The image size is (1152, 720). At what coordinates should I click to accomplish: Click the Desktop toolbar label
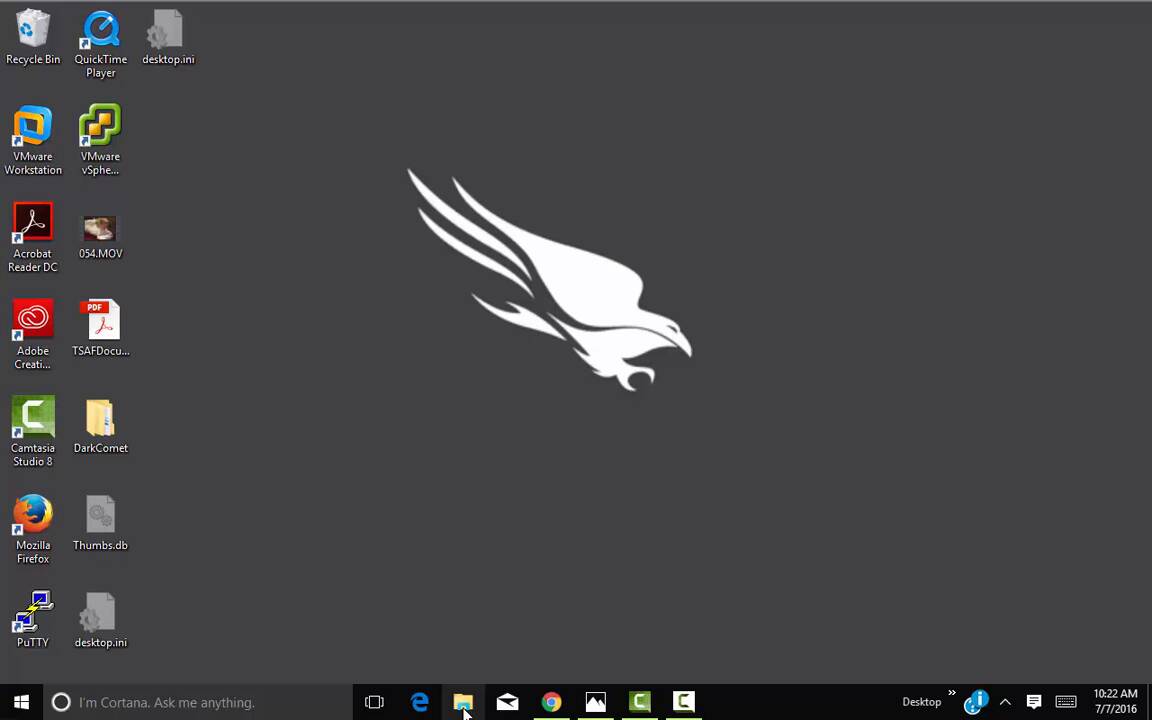tap(921, 702)
